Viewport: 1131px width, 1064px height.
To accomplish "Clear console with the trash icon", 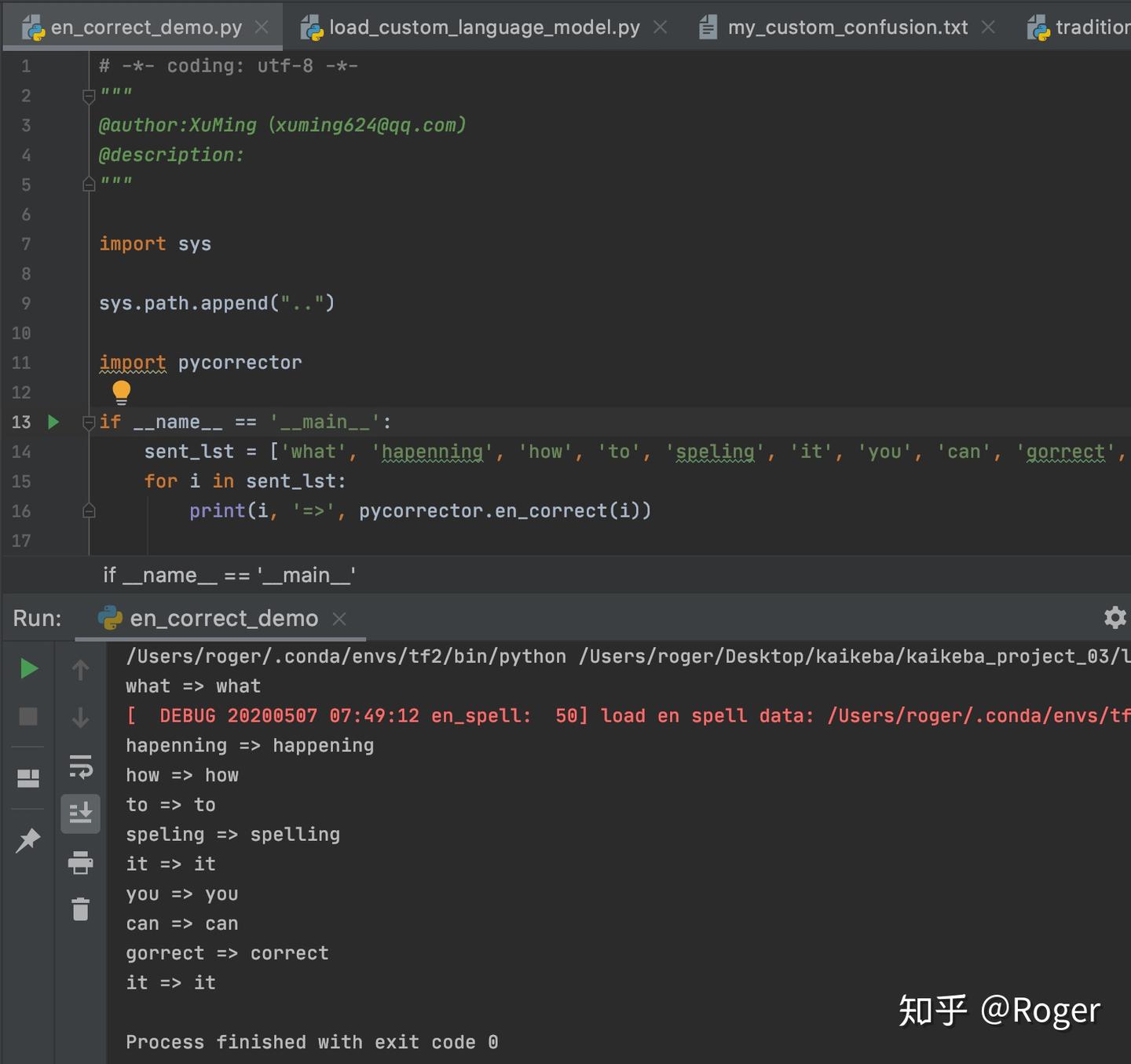I will click(x=80, y=909).
